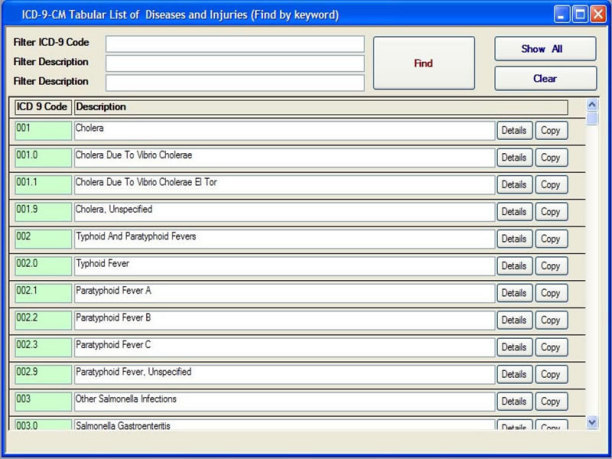Select the code cell 003
Image resolution: width=612 pixels, height=459 pixels.
point(43,401)
